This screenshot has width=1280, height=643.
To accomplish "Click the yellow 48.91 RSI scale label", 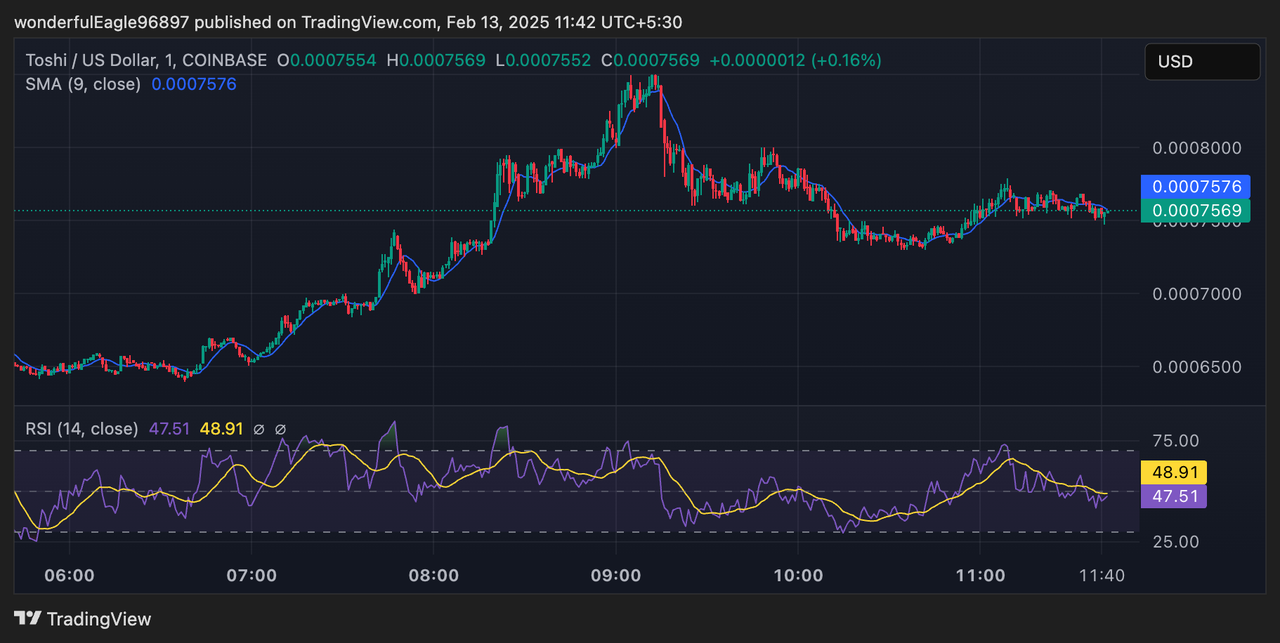I will (1173, 472).
